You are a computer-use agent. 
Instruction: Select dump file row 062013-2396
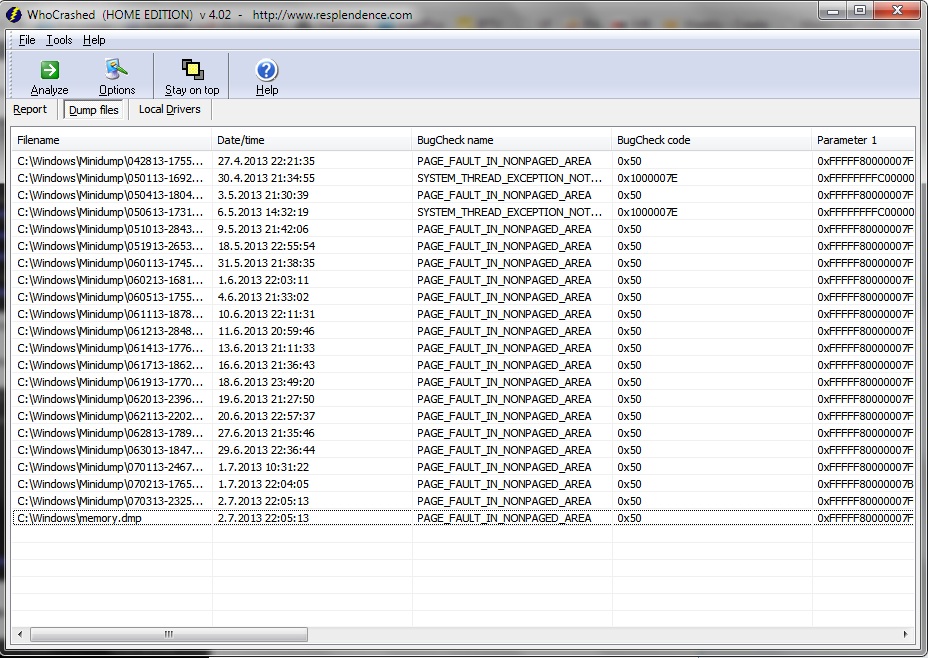(463, 399)
